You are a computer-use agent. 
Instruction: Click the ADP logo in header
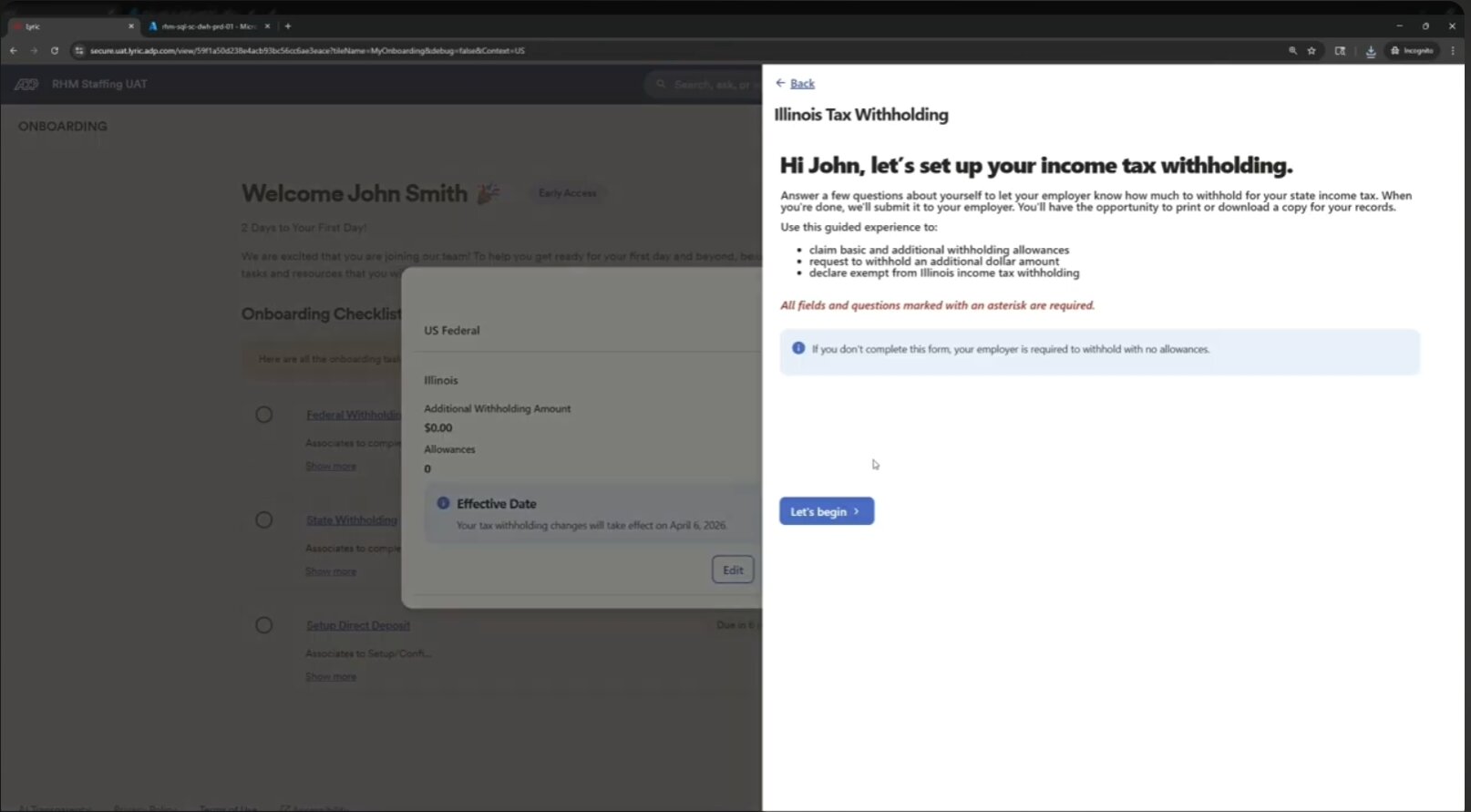pos(26,84)
